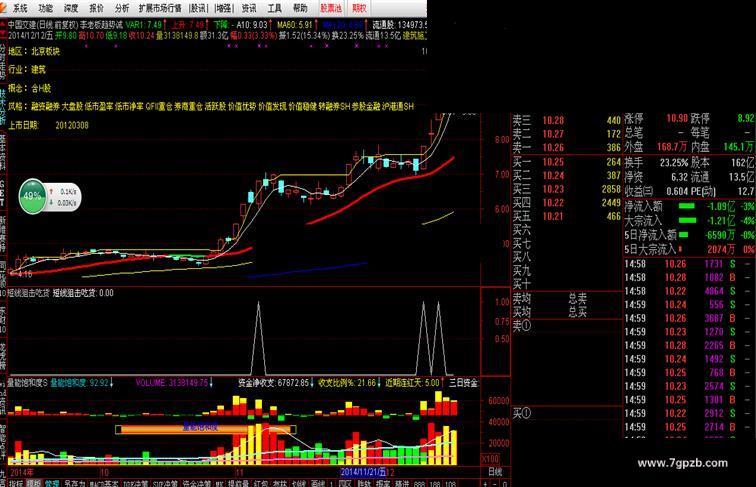The height and width of the screenshot is (487, 756).
Task: Select the trade row with volume 2912
Action: (689, 413)
